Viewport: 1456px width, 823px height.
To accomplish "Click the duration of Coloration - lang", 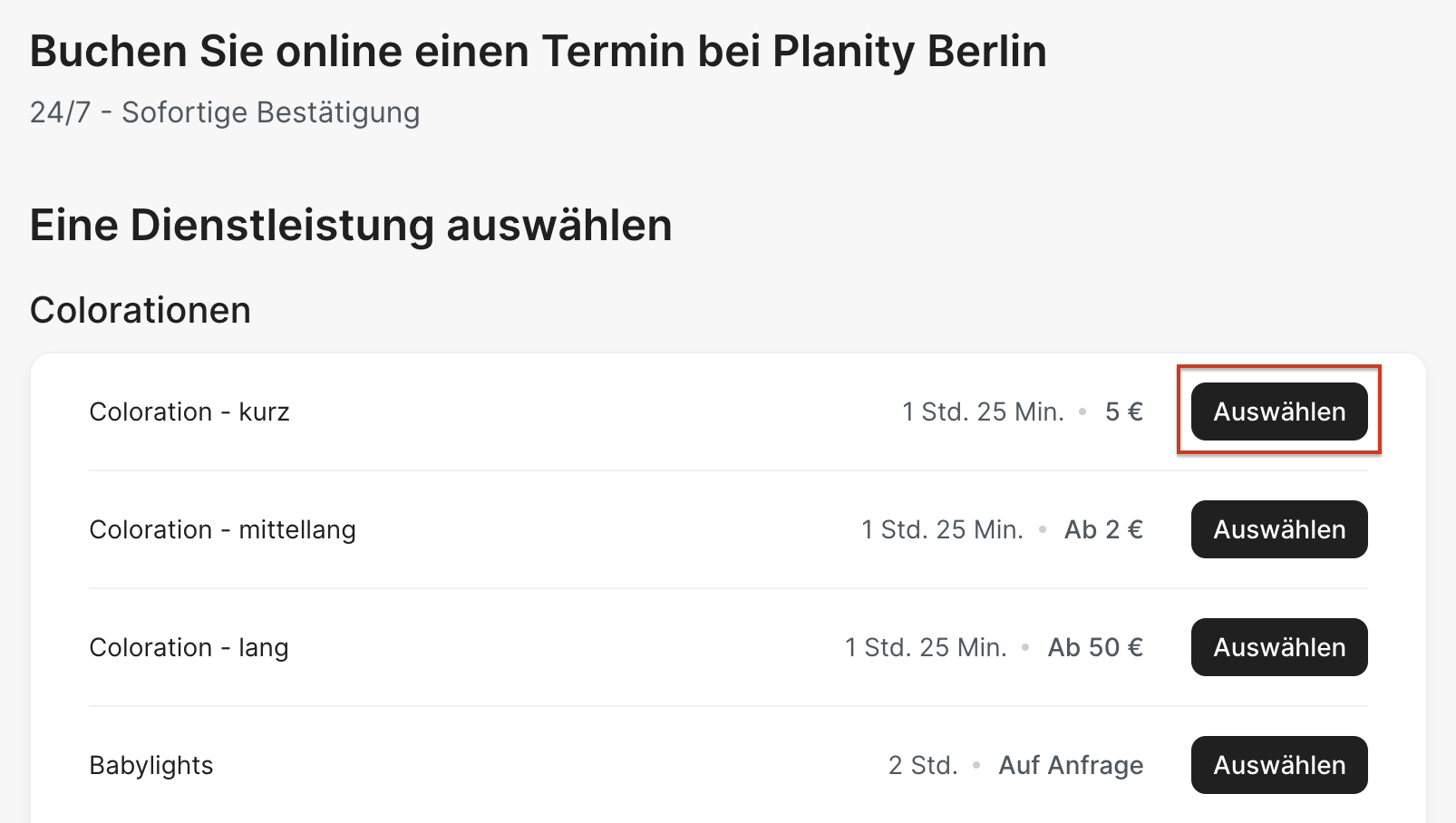I will [x=926, y=647].
